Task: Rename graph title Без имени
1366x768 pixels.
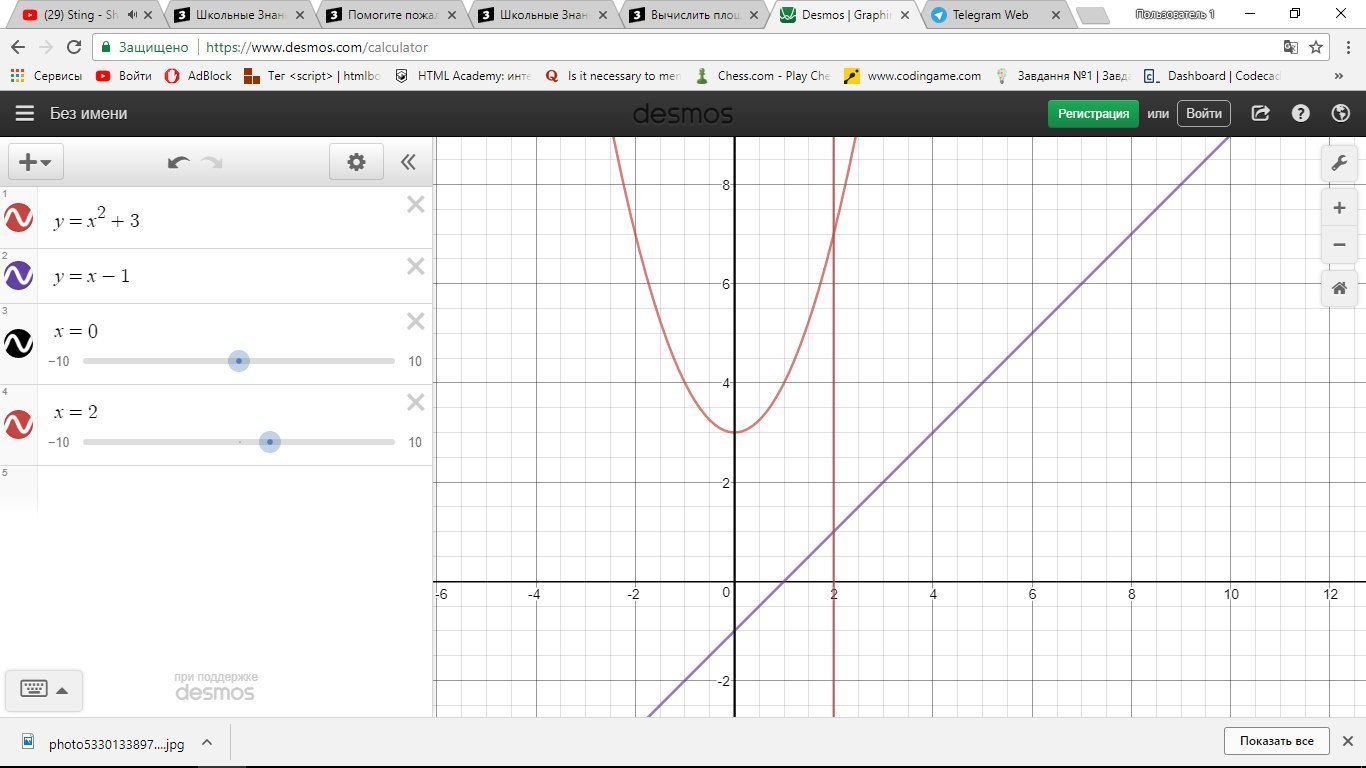Action: [x=89, y=114]
